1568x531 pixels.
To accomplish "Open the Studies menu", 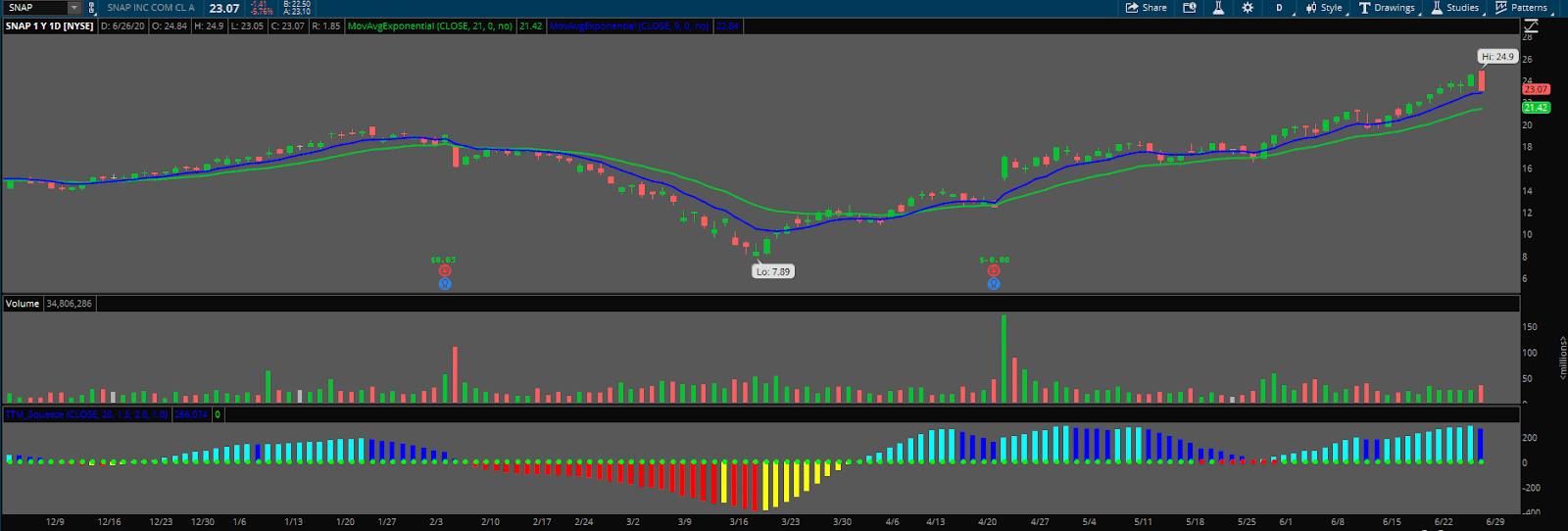I will [1455, 8].
